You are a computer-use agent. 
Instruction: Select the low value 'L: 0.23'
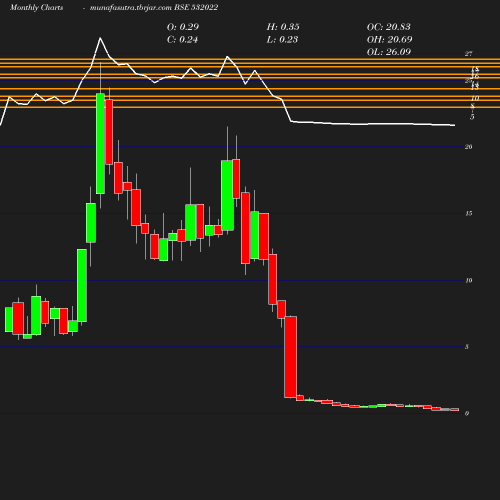[282, 40]
